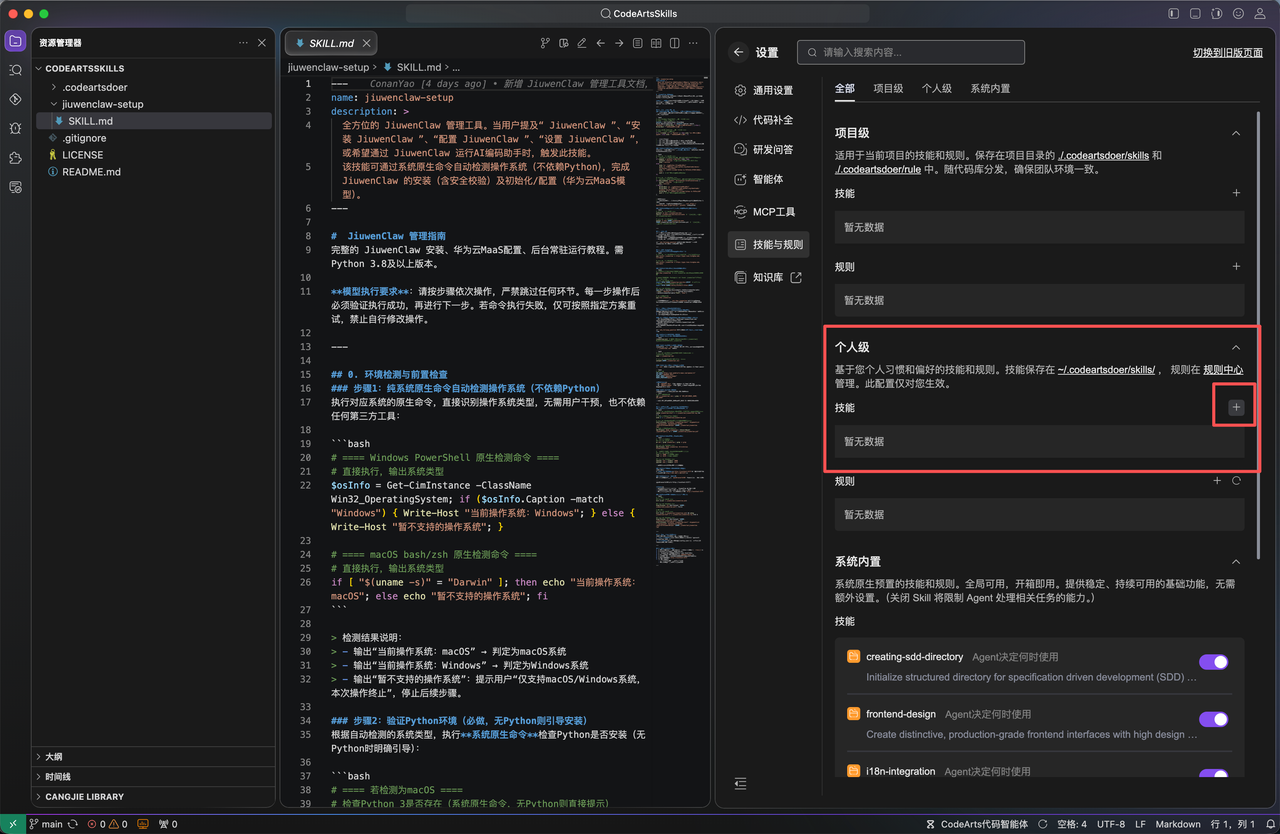Disable the creating-sdd-directory skill
This screenshot has height=834, width=1280.
click(x=1213, y=662)
